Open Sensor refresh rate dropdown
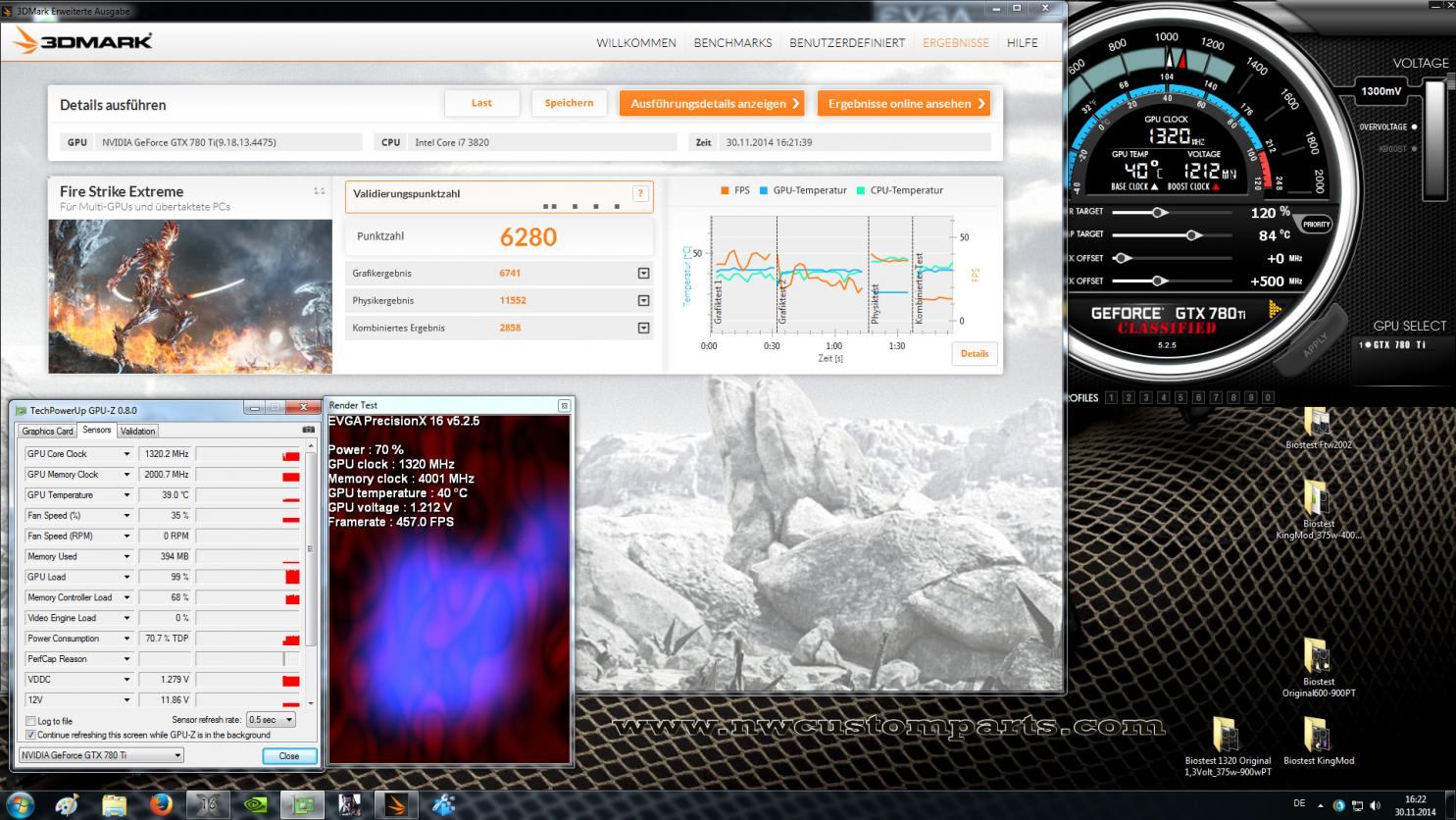 click(271, 720)
